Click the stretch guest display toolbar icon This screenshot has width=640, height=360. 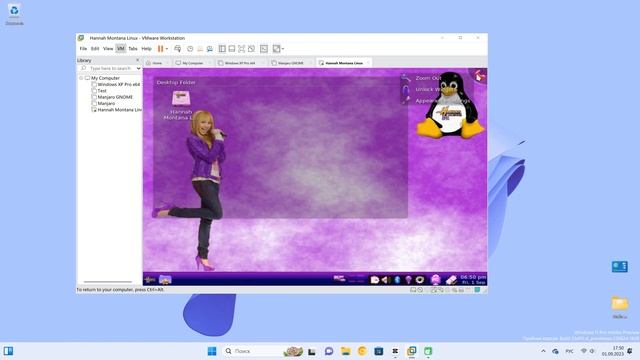(x=276, y=49)
